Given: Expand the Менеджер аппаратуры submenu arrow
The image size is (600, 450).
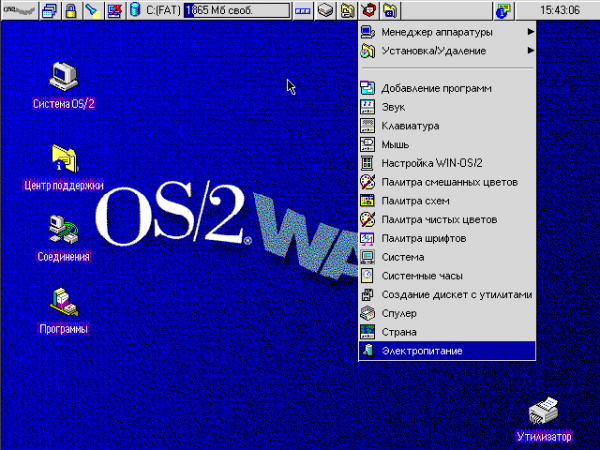Looking at the screenshot, I should click(530, 32).
